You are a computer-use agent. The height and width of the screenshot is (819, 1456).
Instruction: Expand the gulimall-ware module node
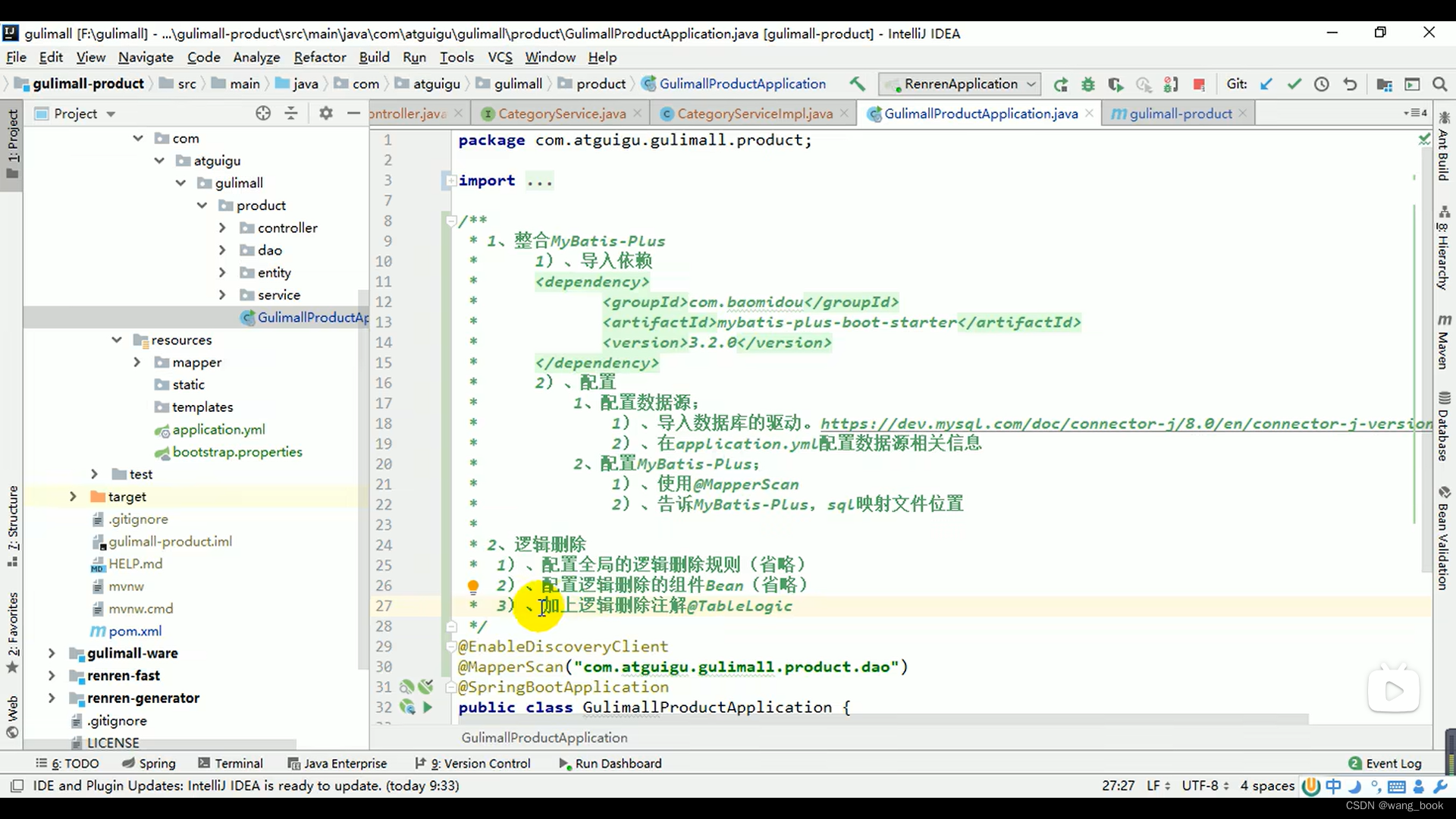pyautogui.click(x=52, y=653)
